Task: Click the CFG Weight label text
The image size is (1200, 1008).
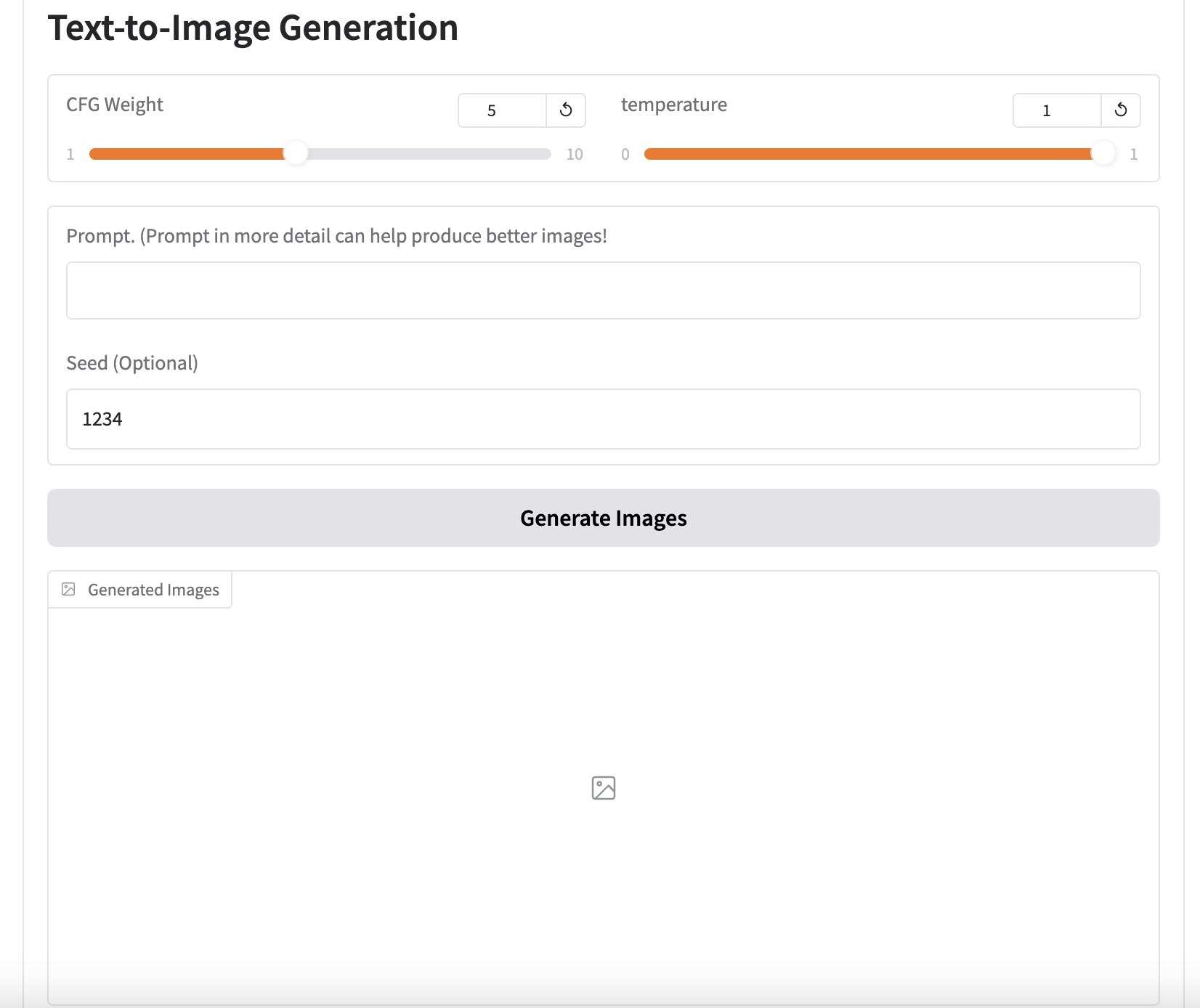Action: 115,105
